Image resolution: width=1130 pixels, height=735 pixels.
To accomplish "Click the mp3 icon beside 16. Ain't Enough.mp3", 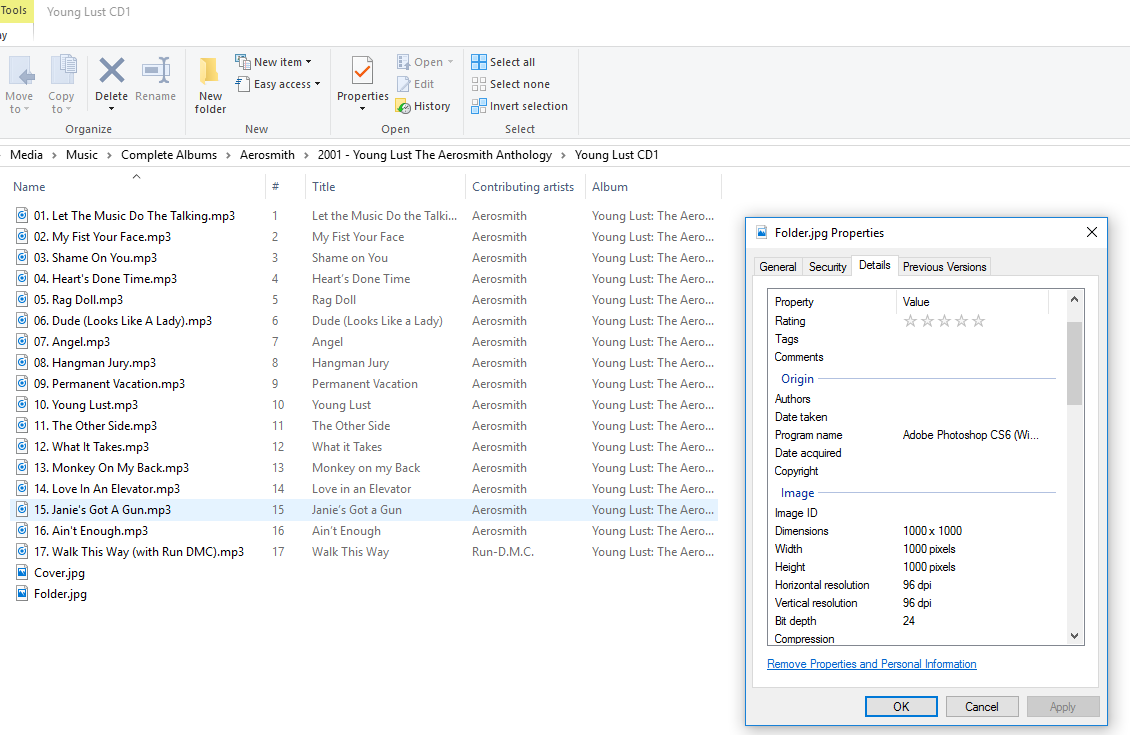I will tap(22, 530).
